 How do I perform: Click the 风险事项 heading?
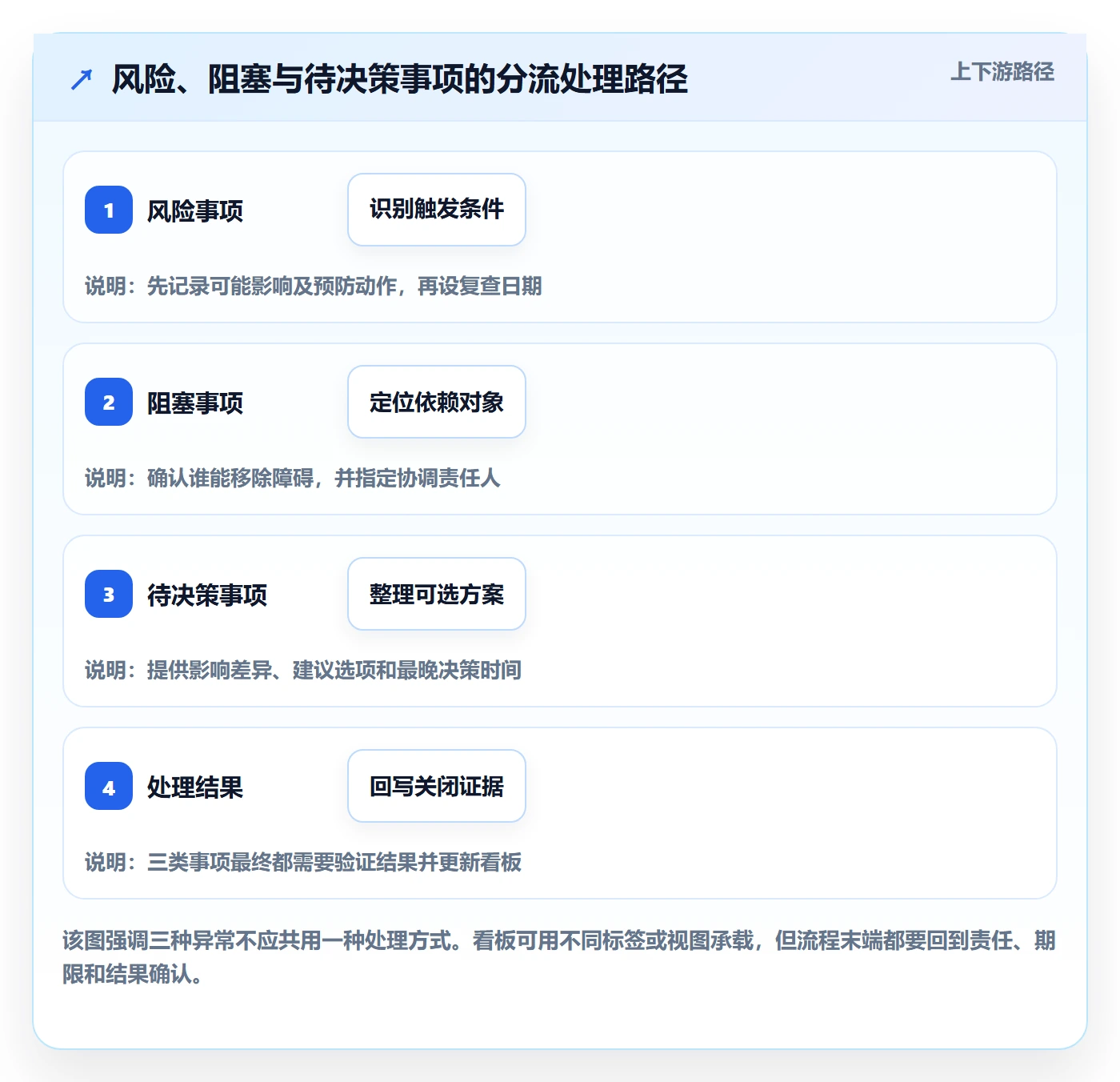pos(195,211)
